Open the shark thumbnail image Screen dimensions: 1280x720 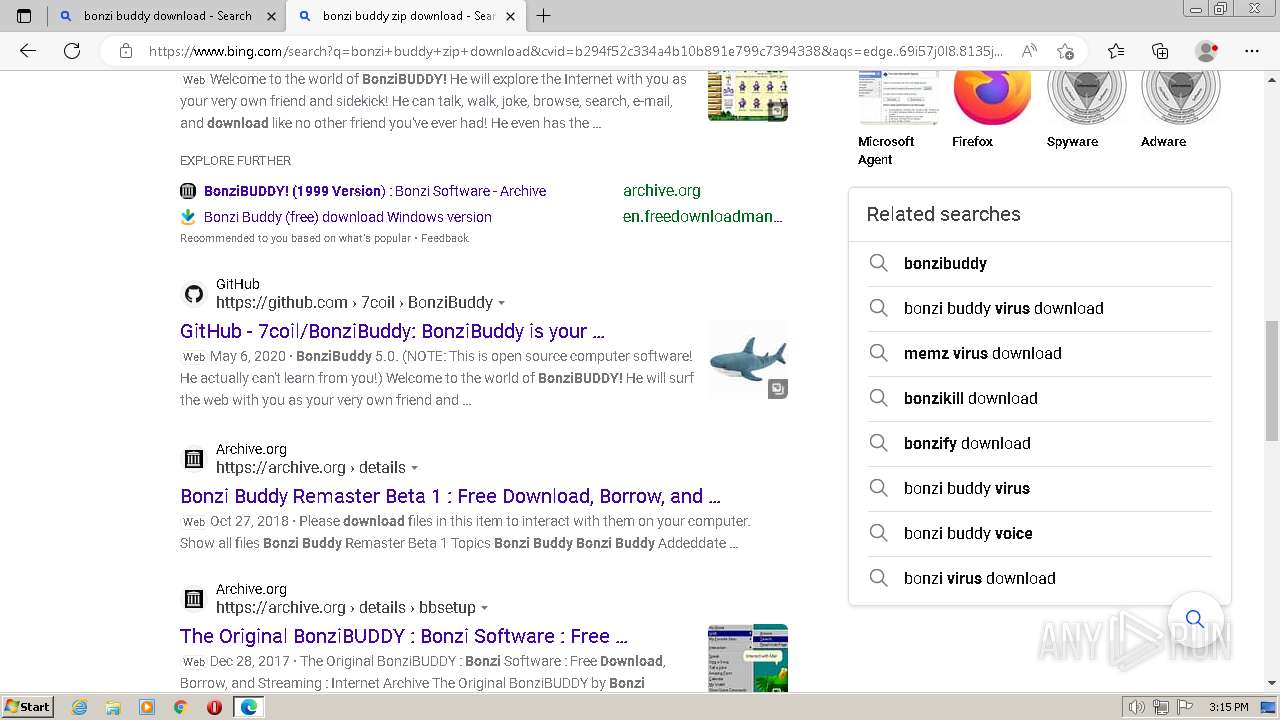(x=748, y=360)
